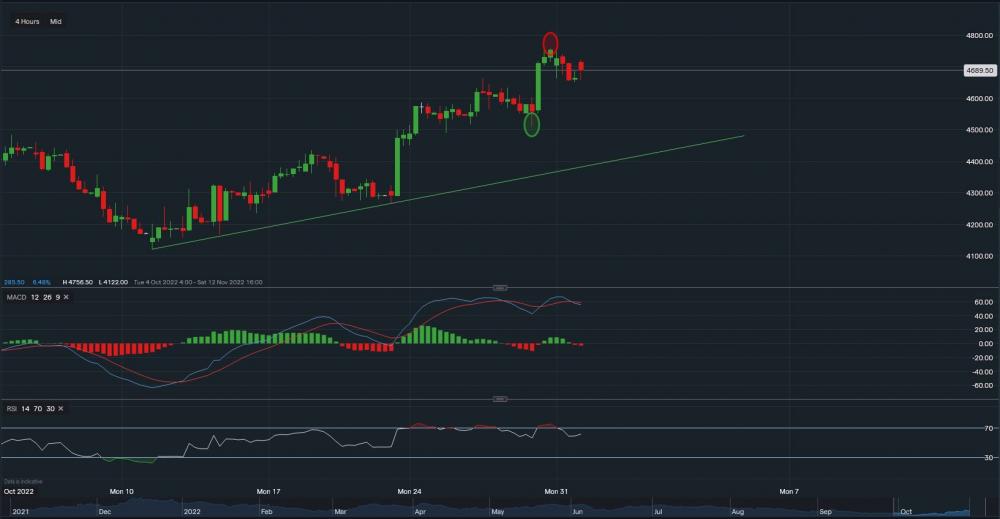Click the 4400.00 price axis label
The image size is (1000, 519).
click(x=980, y=162)
